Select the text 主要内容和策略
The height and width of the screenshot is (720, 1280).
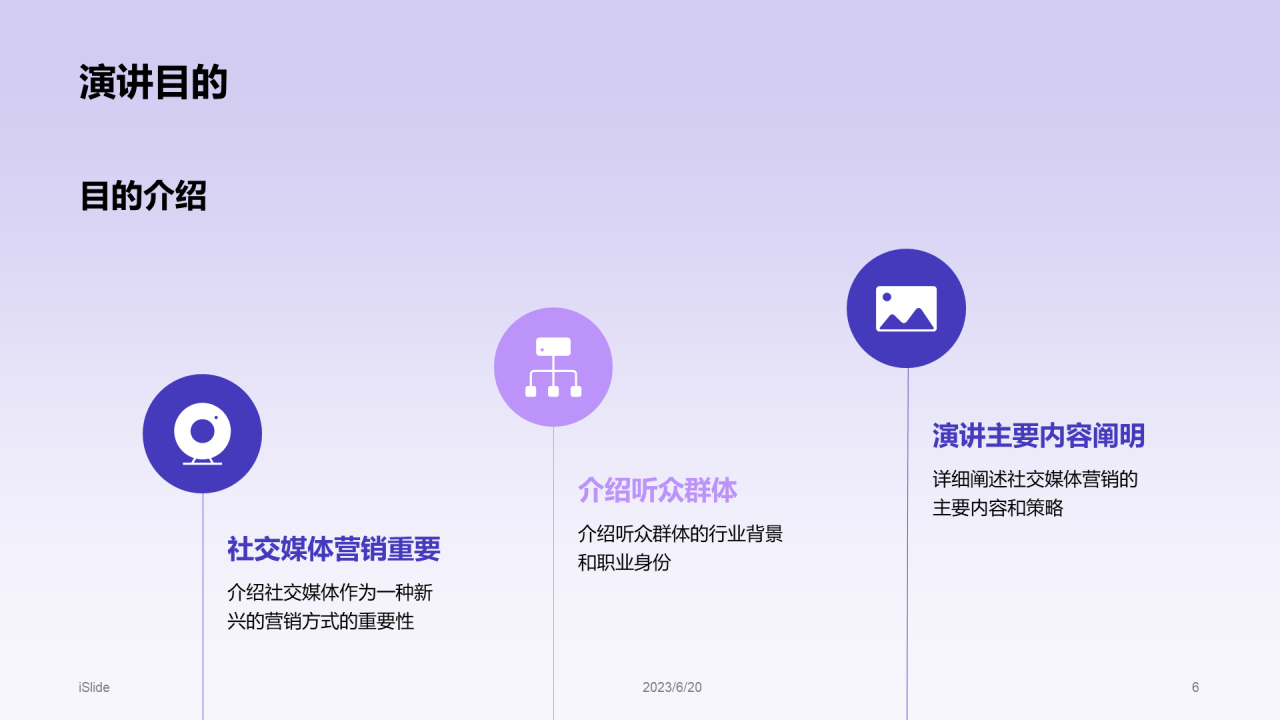999,508
